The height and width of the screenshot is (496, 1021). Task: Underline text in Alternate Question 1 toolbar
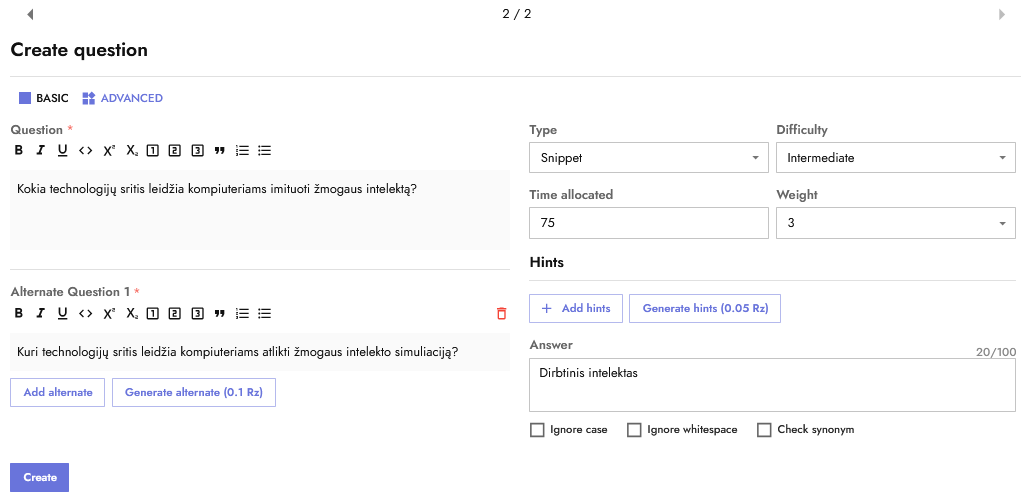coord(62,313)
